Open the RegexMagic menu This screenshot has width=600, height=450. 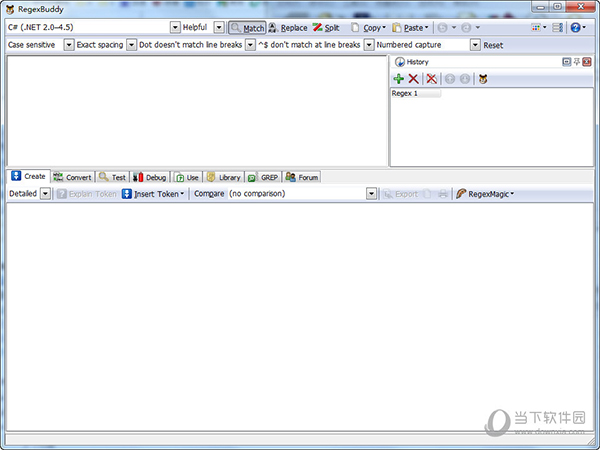485,194
